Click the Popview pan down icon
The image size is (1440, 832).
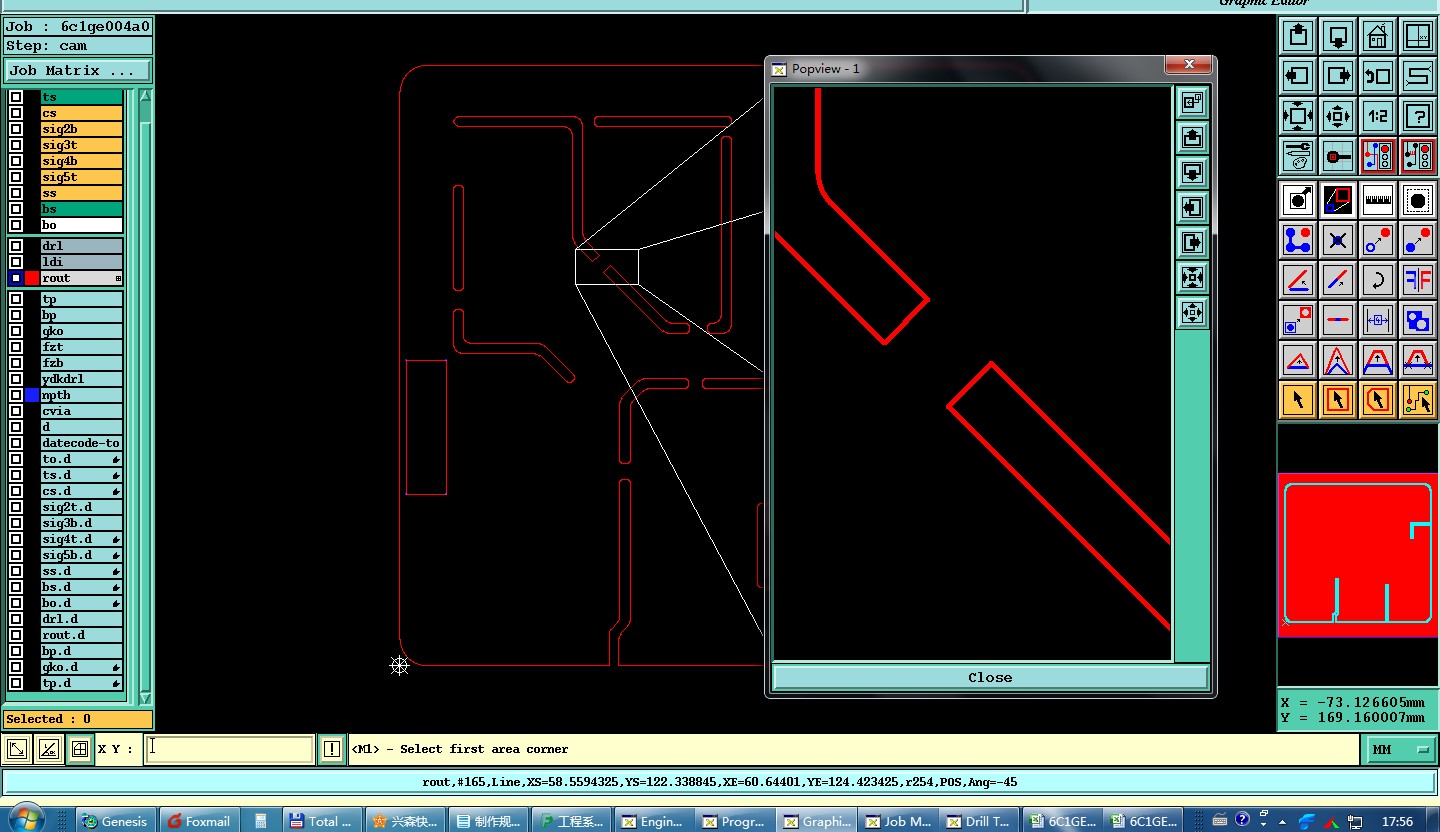pyautogui.click(x=1192, y=172)
